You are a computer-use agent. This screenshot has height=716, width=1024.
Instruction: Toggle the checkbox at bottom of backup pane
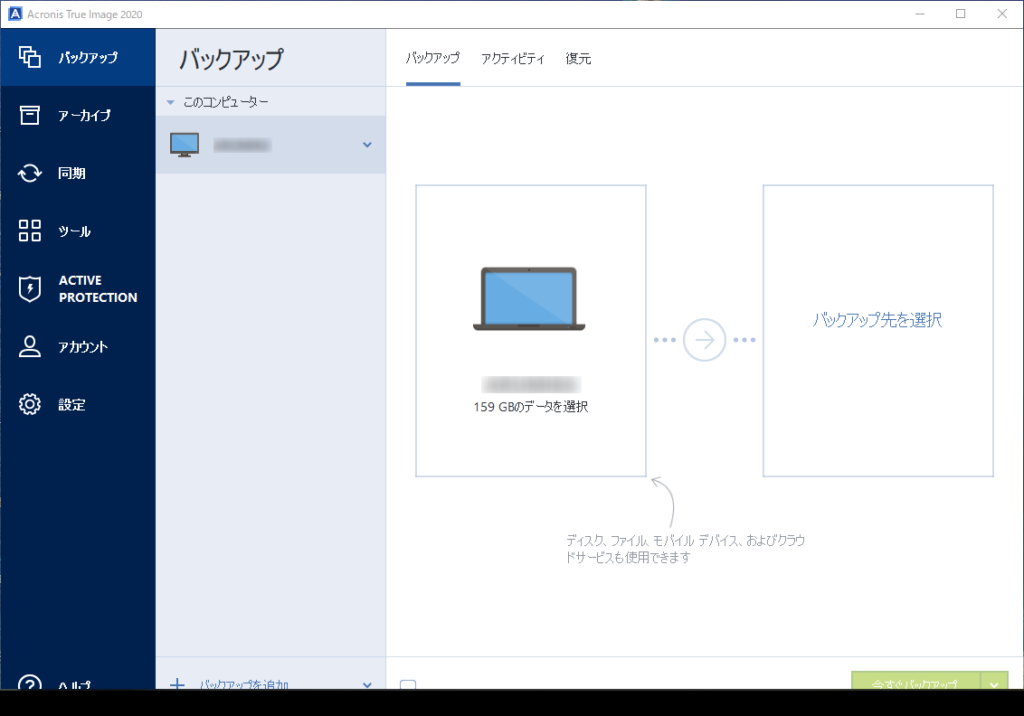pos(408,685)
